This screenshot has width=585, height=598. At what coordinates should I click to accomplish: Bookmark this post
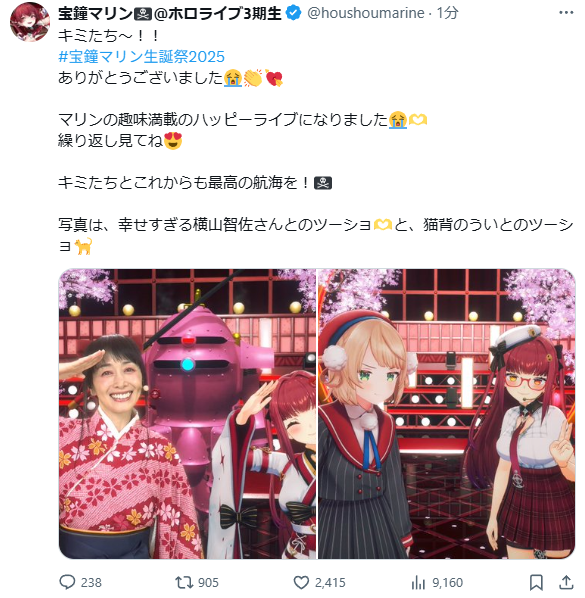tap(536, 582)
